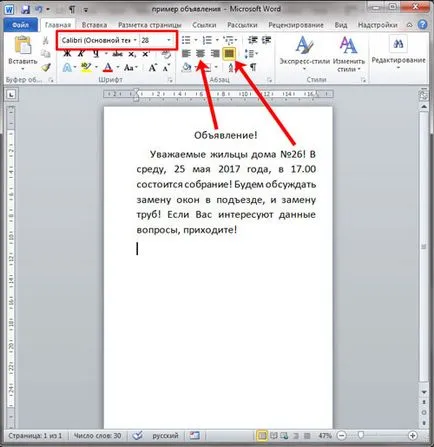This screenshot has width=434, height=447.
Task: Switch to the Рассылки tab
Action: [x=242, y=25]
